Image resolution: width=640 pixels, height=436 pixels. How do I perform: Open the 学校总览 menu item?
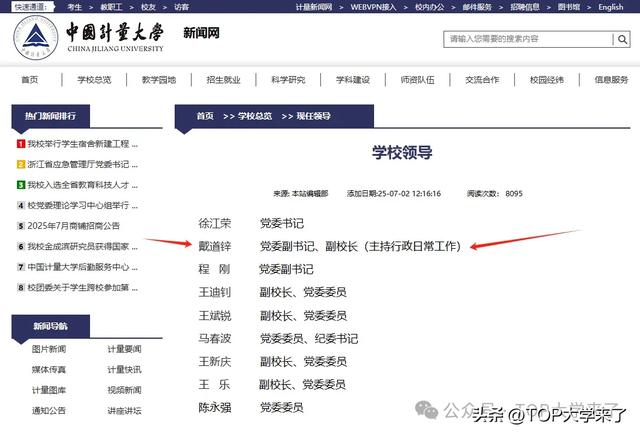[x=94, y=80]
